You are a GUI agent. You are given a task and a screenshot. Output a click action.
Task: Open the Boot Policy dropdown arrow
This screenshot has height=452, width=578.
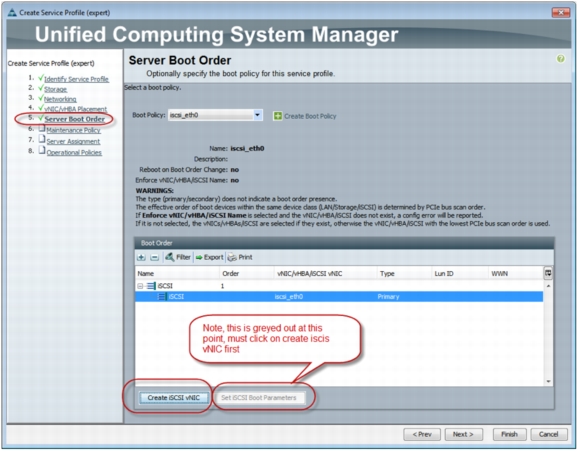pos(258,115)
